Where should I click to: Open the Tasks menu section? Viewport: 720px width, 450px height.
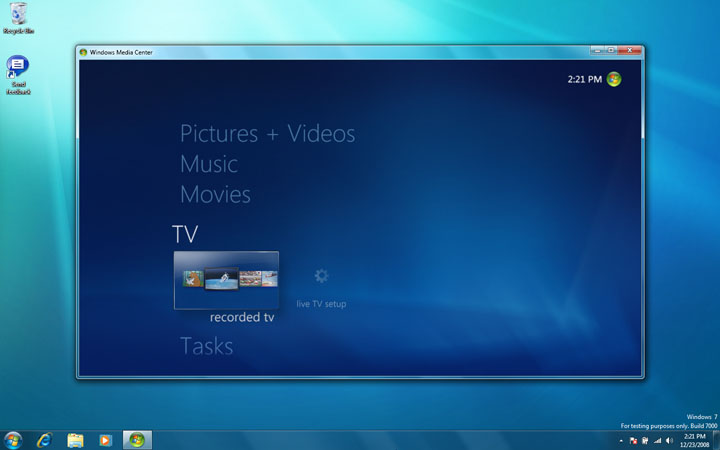click(x=207, y=346)
